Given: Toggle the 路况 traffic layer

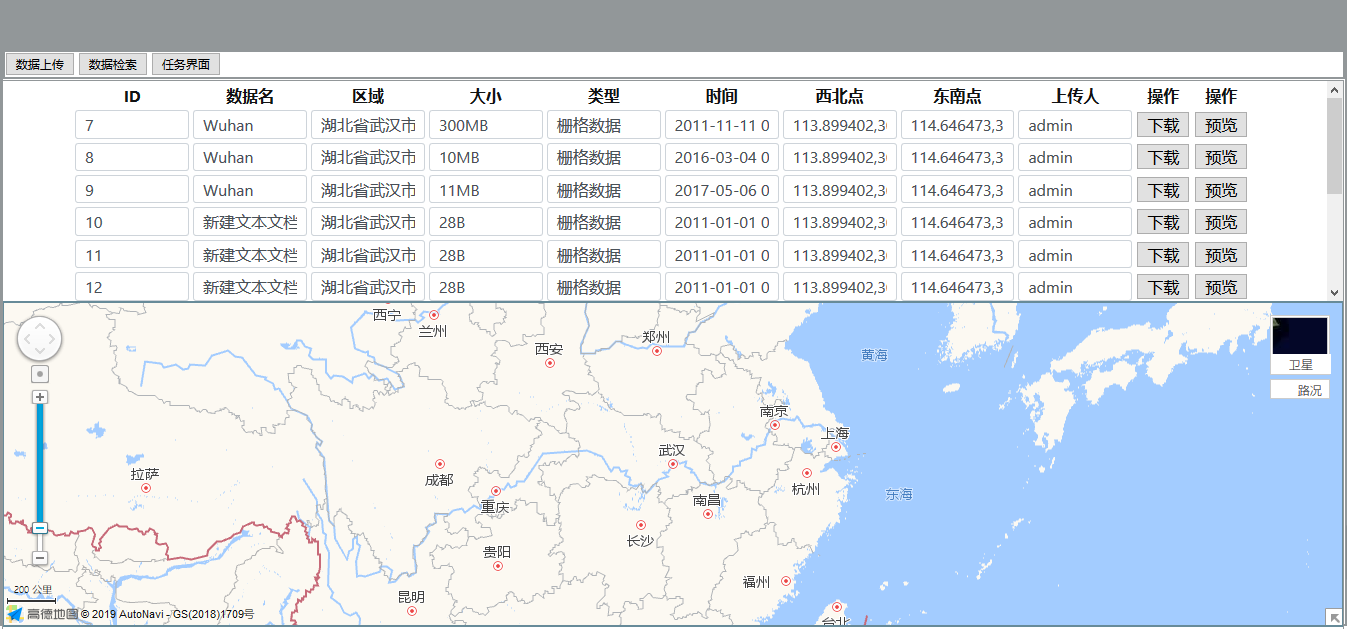Looking at the screenshot, I should click(1300, 390).
